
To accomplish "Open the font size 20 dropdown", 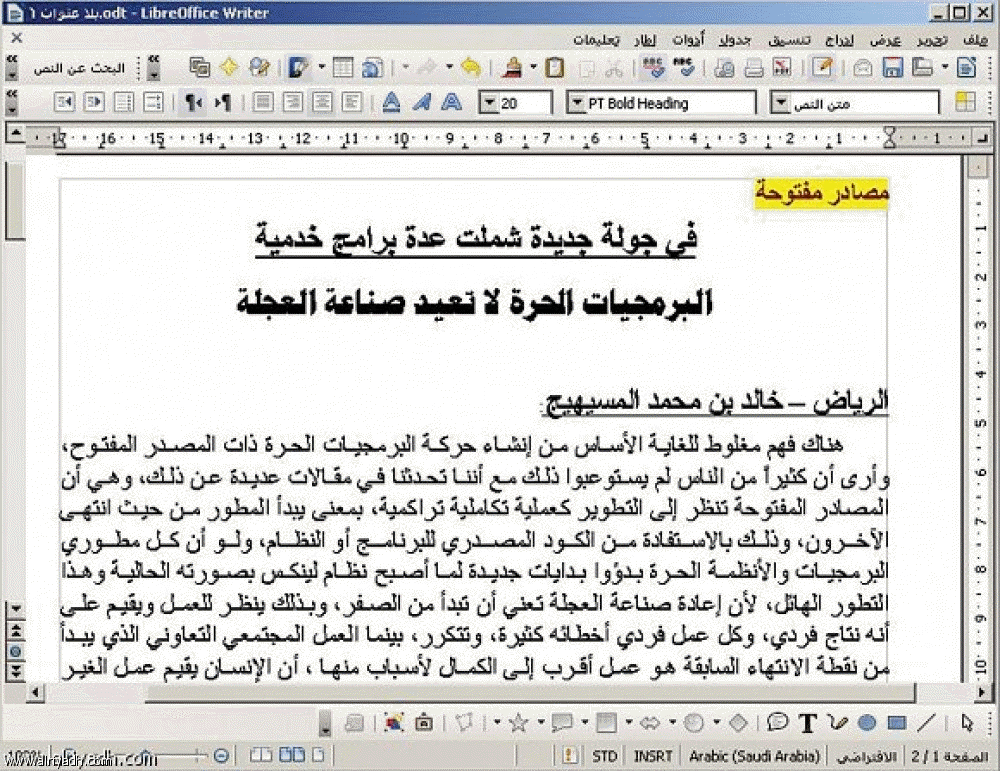I will point(489,103).
